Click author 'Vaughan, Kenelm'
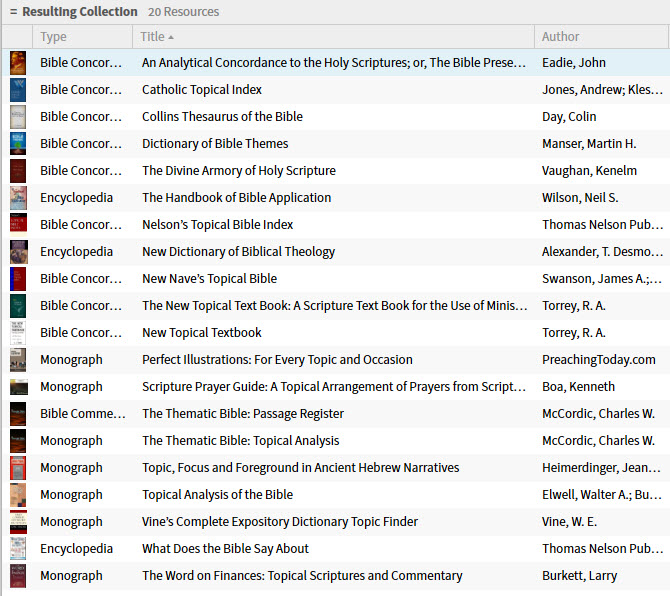The width and height of the screenshot is (670, 596). click(590, 171)
